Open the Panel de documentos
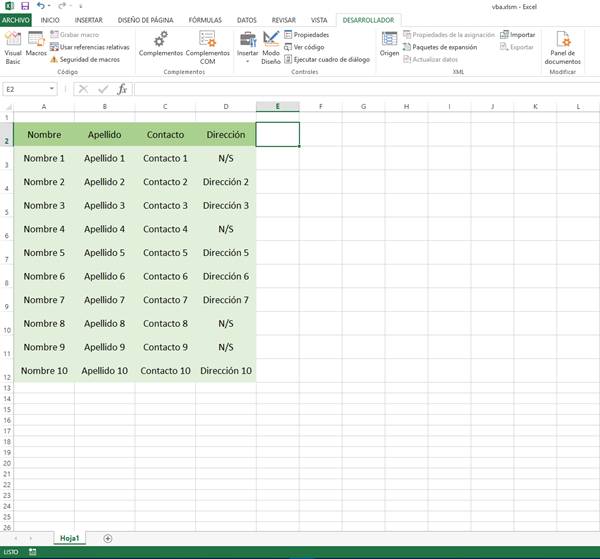 pos(562,47)
